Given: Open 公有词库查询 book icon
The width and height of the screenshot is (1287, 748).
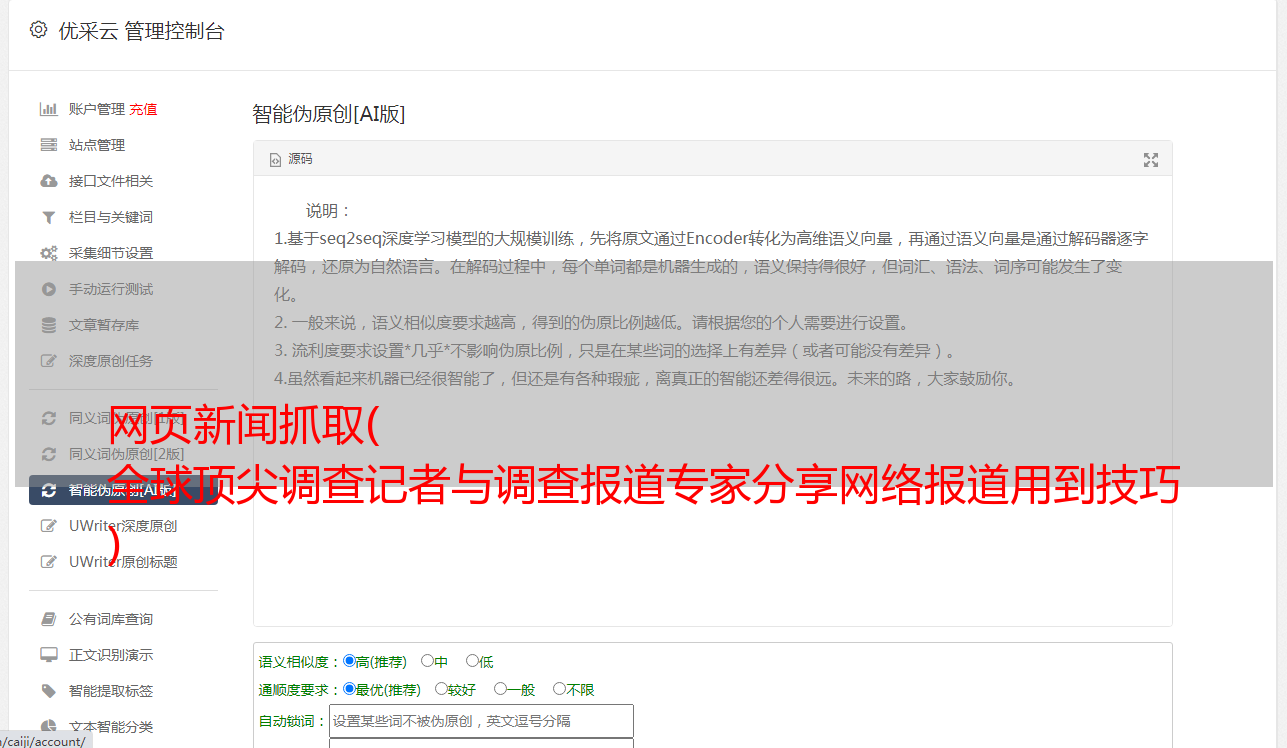Looking at the screenshot, I should tap(48, 619).
